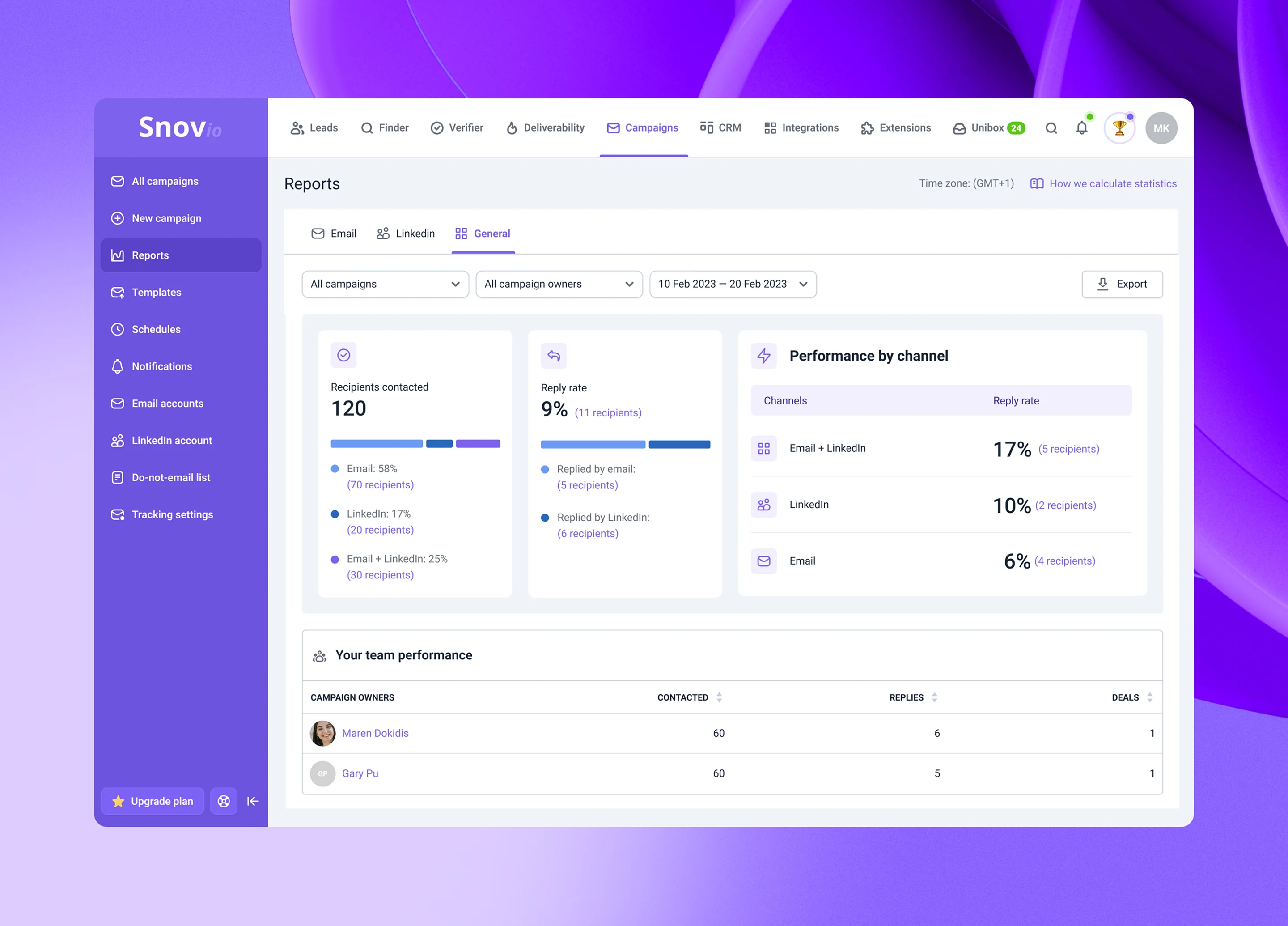
Task: Select the General reports tab
Action: click(x=483, y=234)
